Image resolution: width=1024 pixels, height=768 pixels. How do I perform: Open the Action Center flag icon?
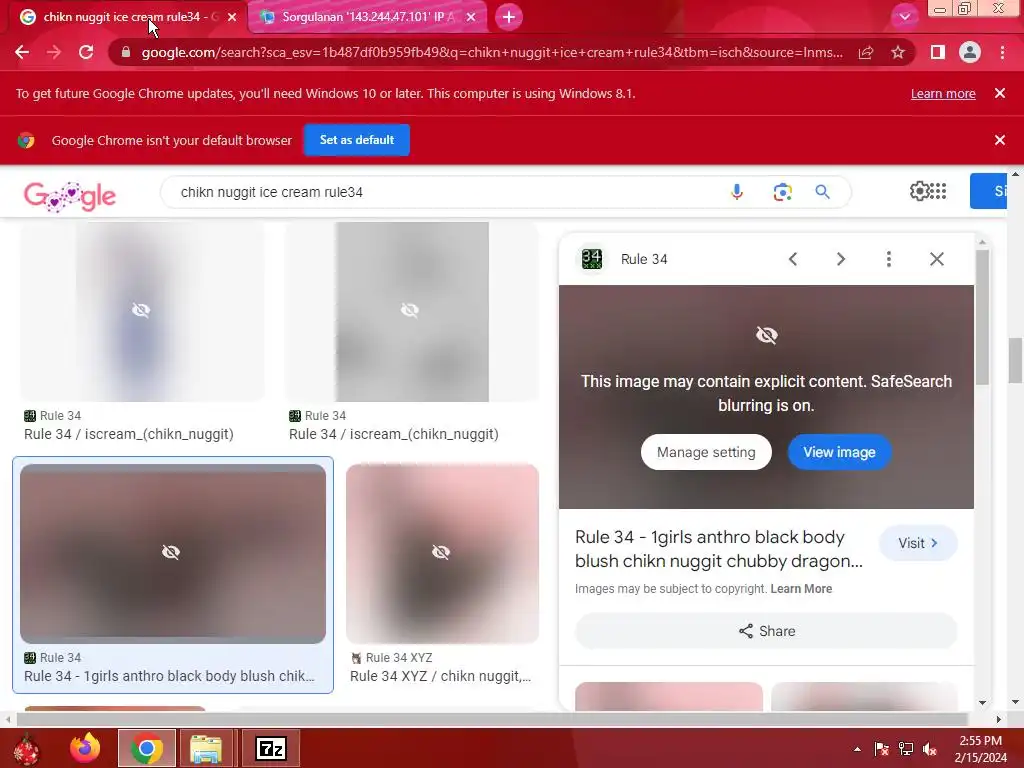pyautogui.click(x=882, y=749)
